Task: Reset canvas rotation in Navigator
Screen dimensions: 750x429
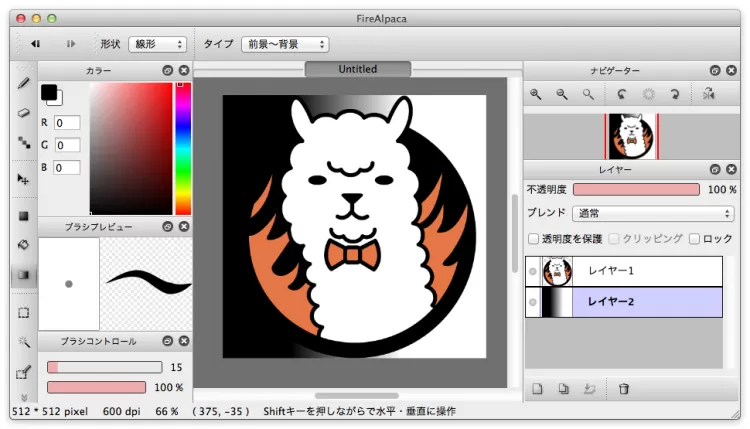Action: tap(648, 95)
